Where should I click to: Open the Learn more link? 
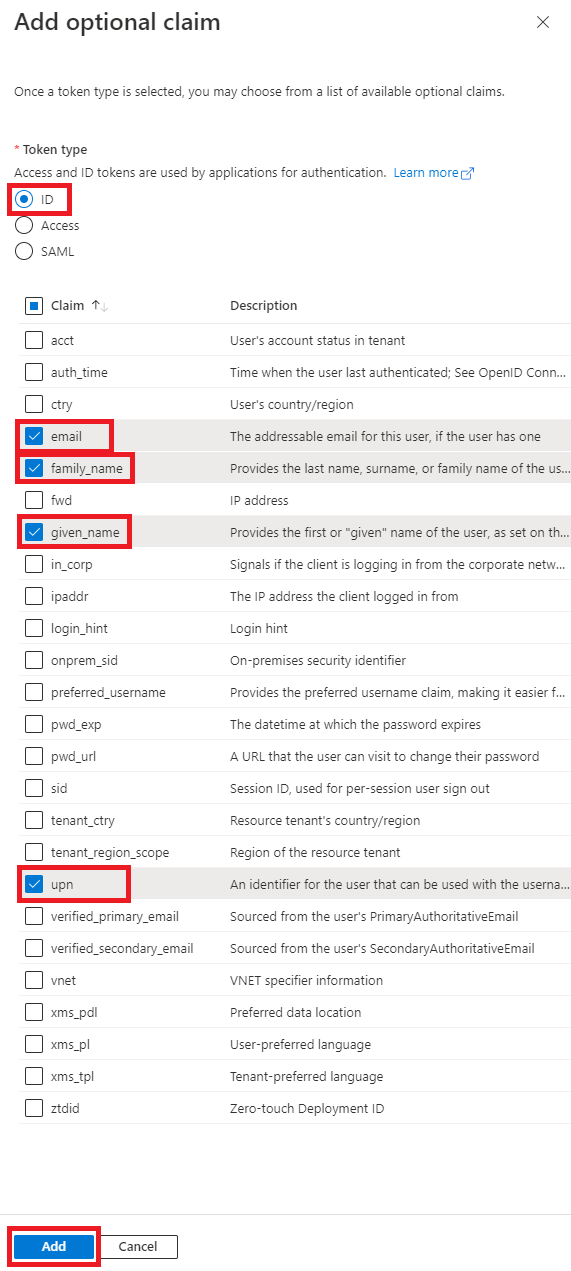tap(426, 173)
